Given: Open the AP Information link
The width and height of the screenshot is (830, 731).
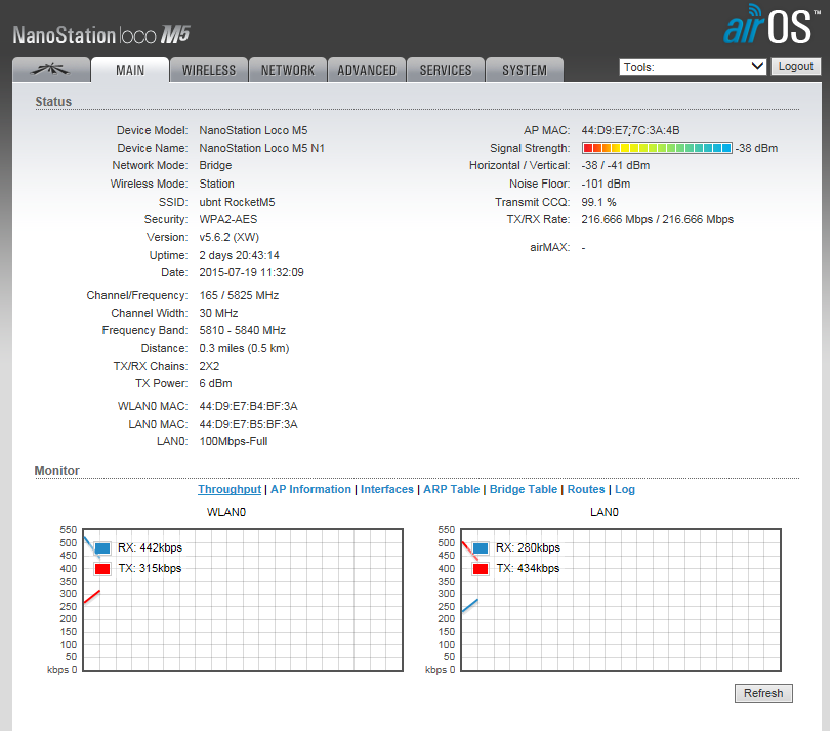Looking at the screenshot, I should 311,489.
